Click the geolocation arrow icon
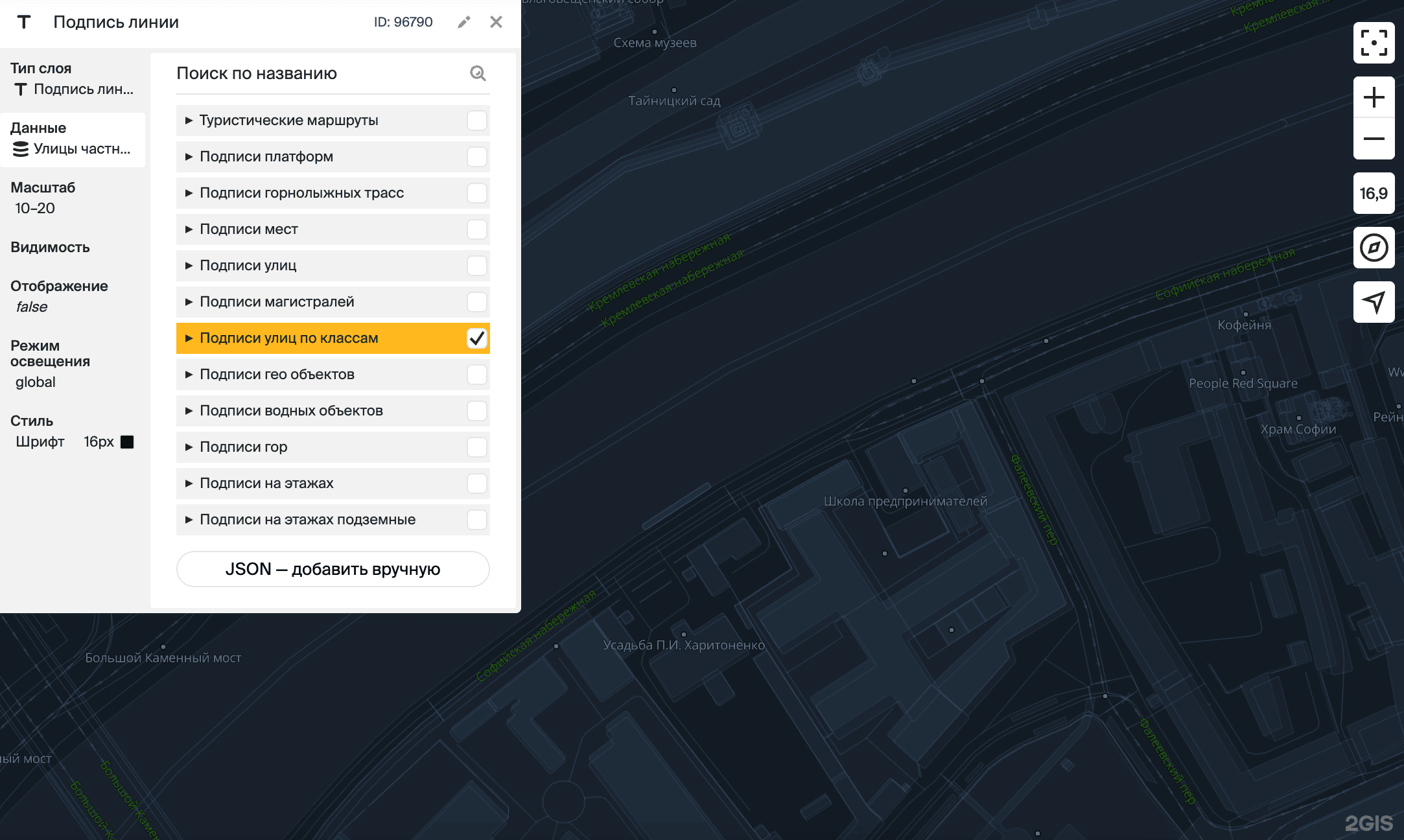Screen dimensions: 1404x840 click(1374, 301)
